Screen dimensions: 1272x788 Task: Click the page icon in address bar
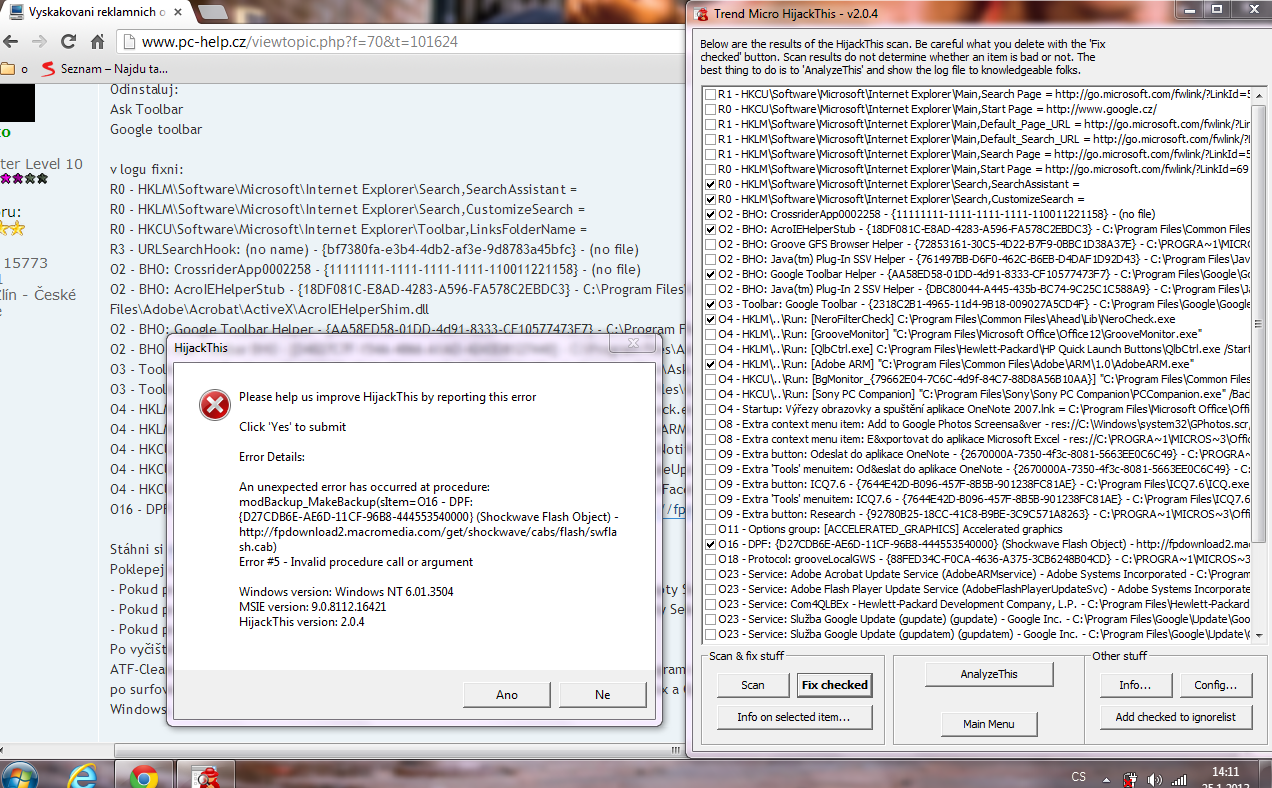tap(129, 42)
